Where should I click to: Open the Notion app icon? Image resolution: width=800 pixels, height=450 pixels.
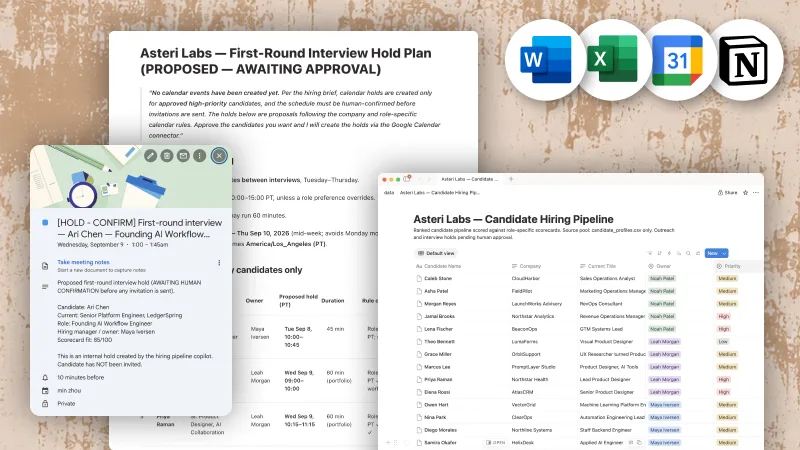click(743, 60)
